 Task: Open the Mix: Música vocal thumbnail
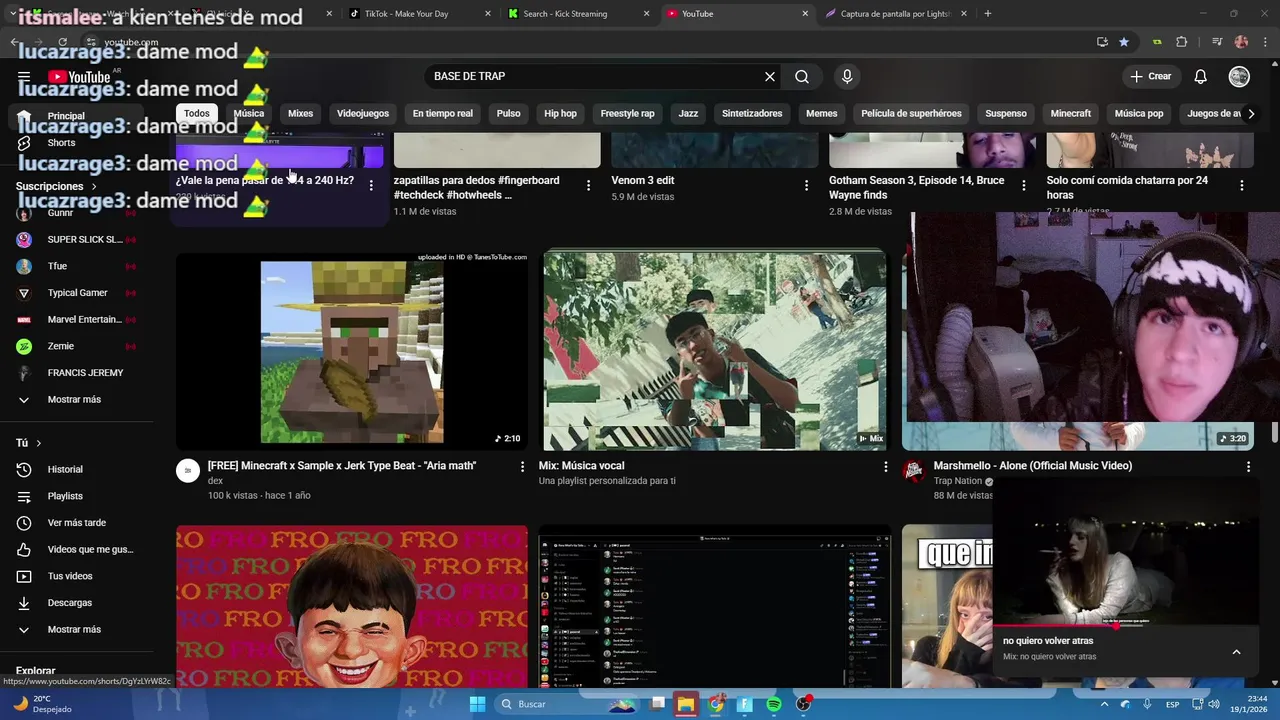715,351
